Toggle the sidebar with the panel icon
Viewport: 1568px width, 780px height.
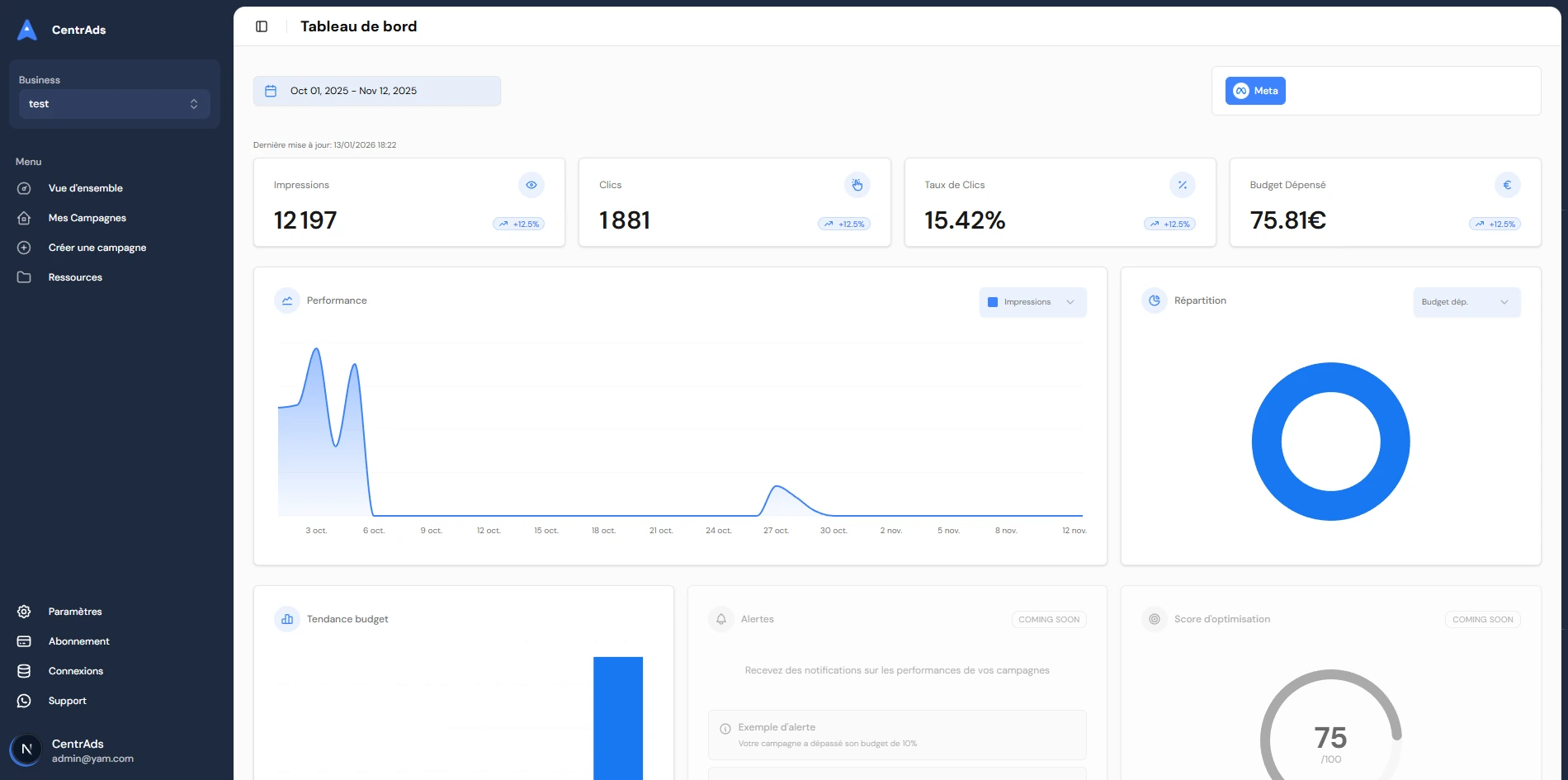click(x=262, y=26)
